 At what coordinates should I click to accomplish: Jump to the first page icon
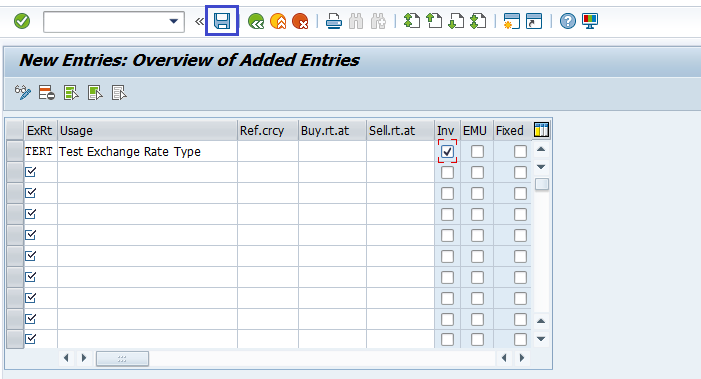412,21
